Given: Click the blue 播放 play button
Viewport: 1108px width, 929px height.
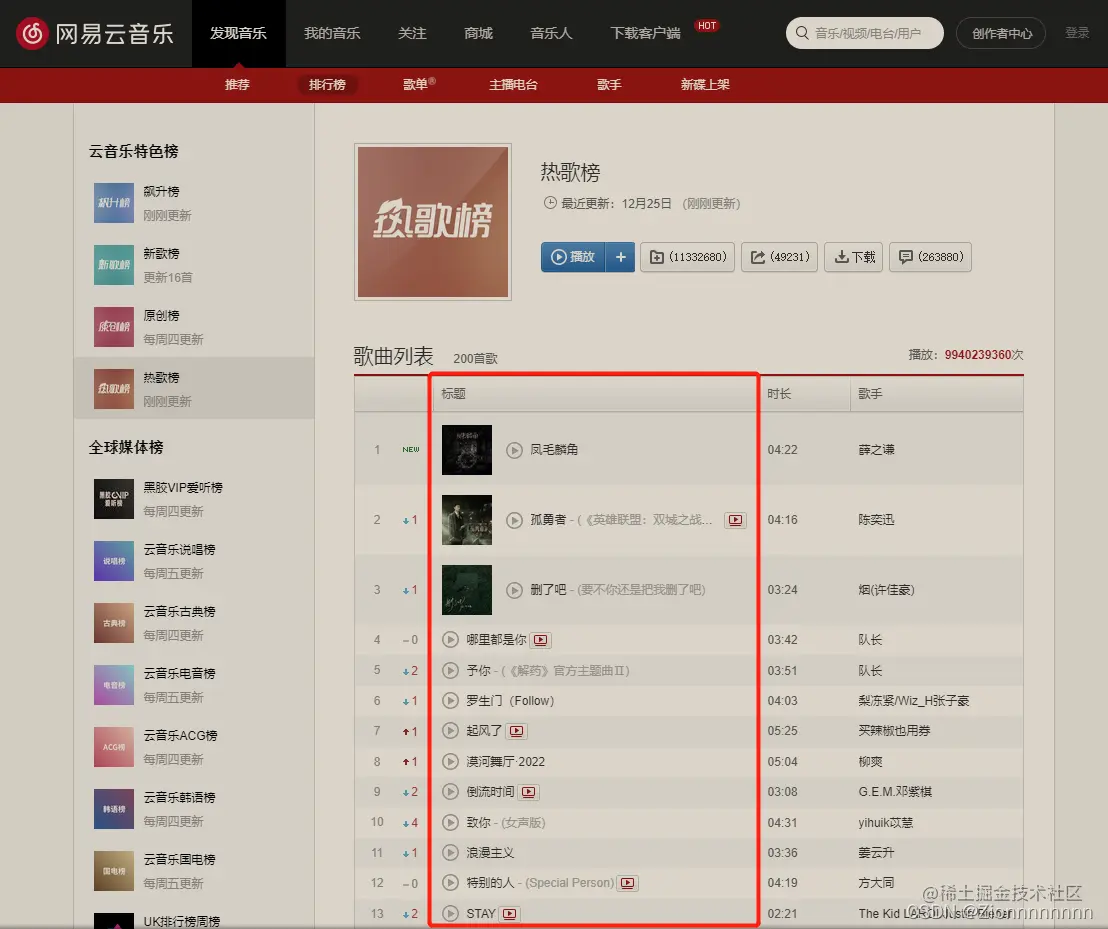Looking at the screenshot, I should pos(573,257).
